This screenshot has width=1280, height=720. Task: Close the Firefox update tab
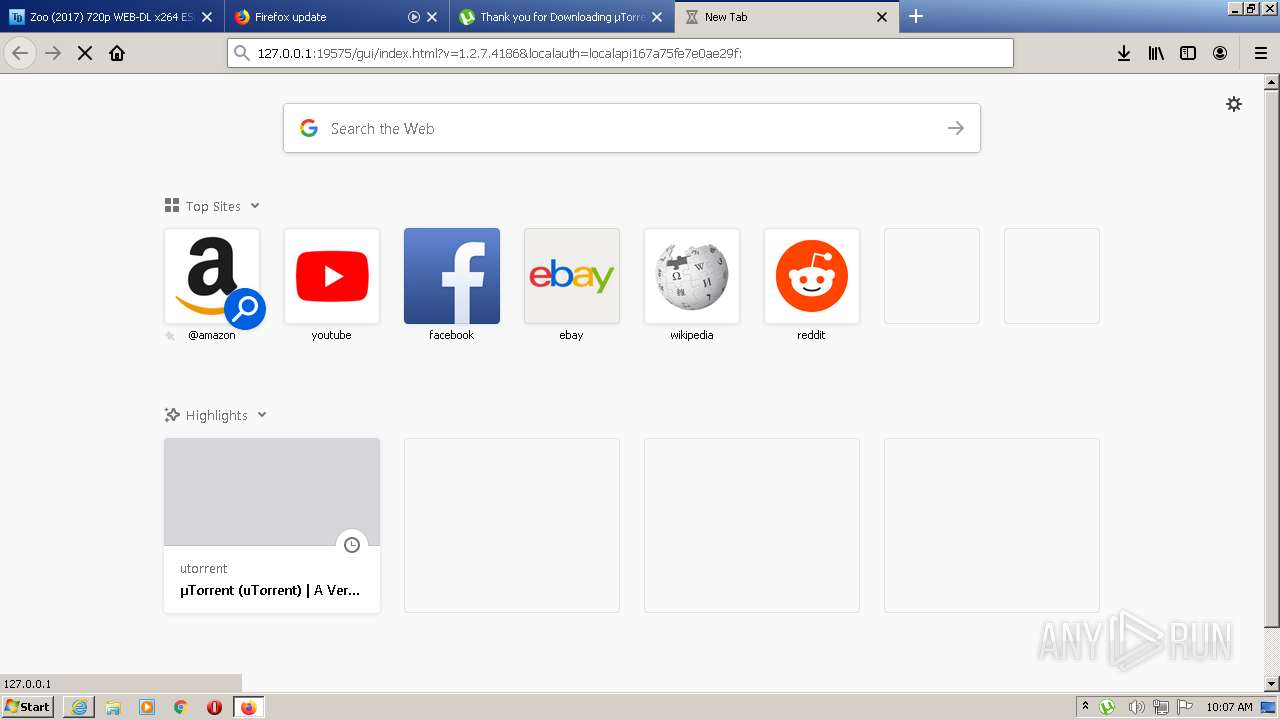coord(432,17)
